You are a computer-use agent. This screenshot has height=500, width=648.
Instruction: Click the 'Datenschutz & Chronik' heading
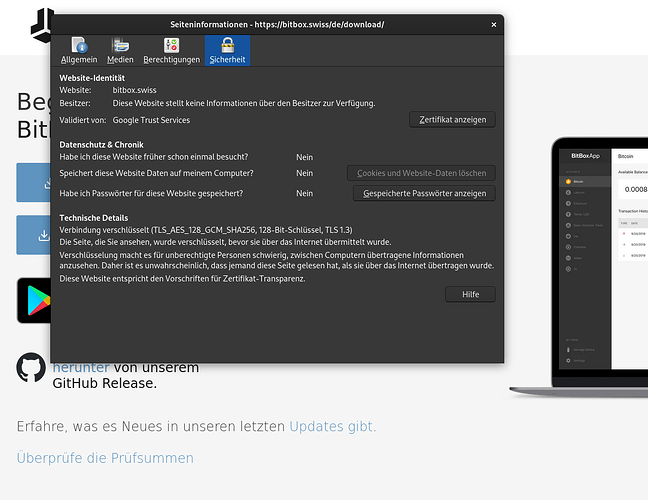(x=101, y=145)
